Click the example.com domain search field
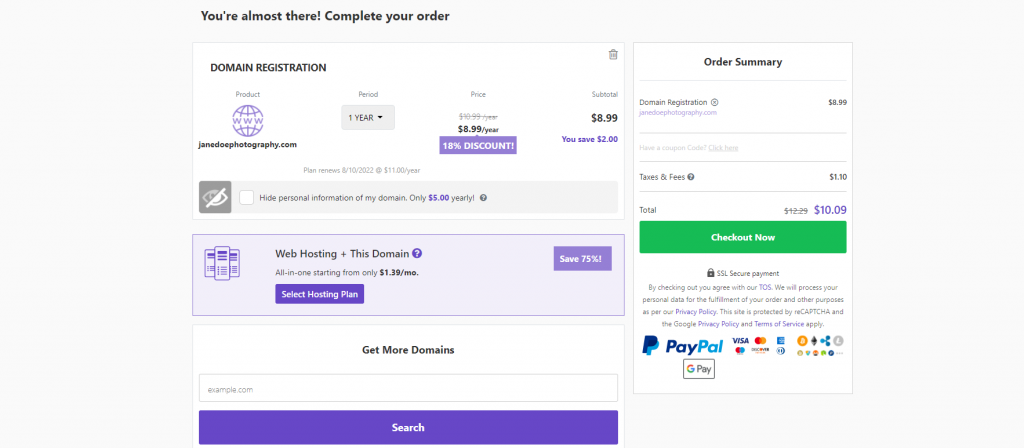 pyautogui.click(x=408, y=388)
